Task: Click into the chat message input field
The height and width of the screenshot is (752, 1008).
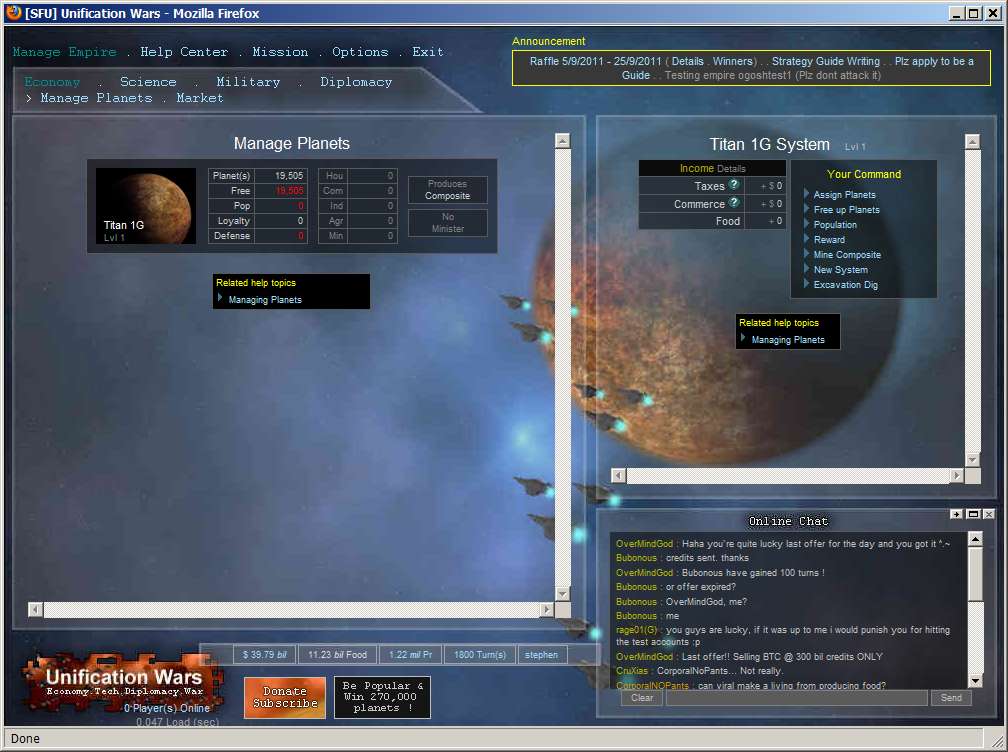Action: 796,698
